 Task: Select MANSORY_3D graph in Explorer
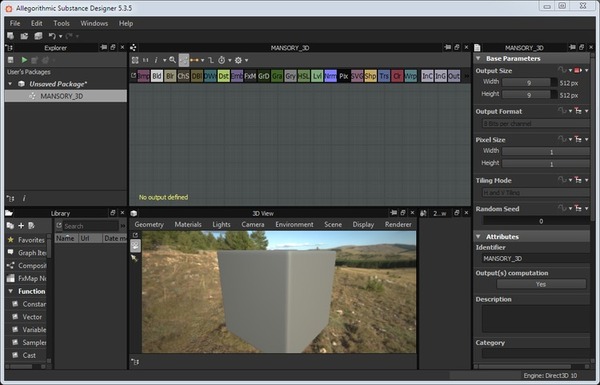[65, 96]
